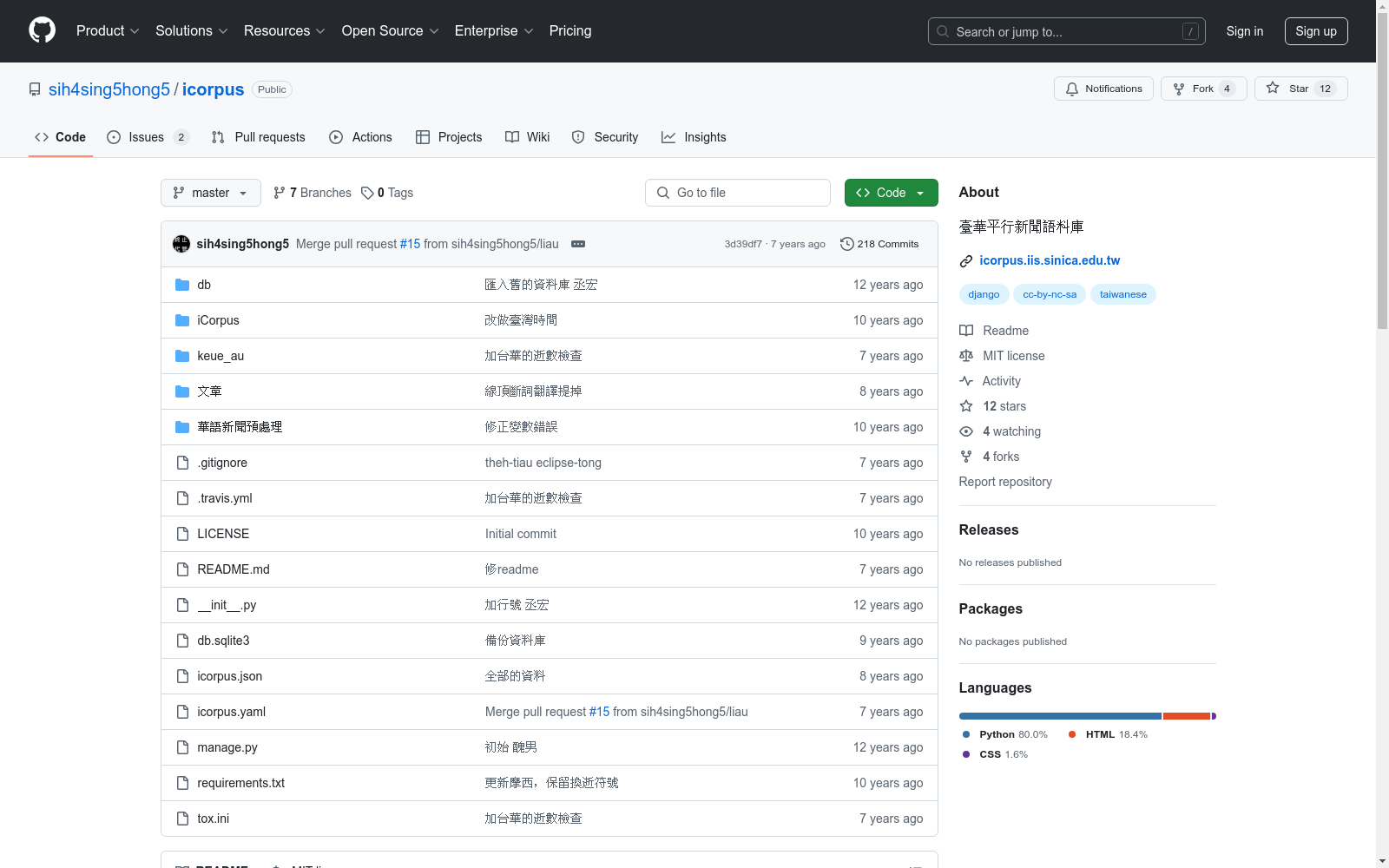
Task: Open the Actions tab
Action: point(361,137)
